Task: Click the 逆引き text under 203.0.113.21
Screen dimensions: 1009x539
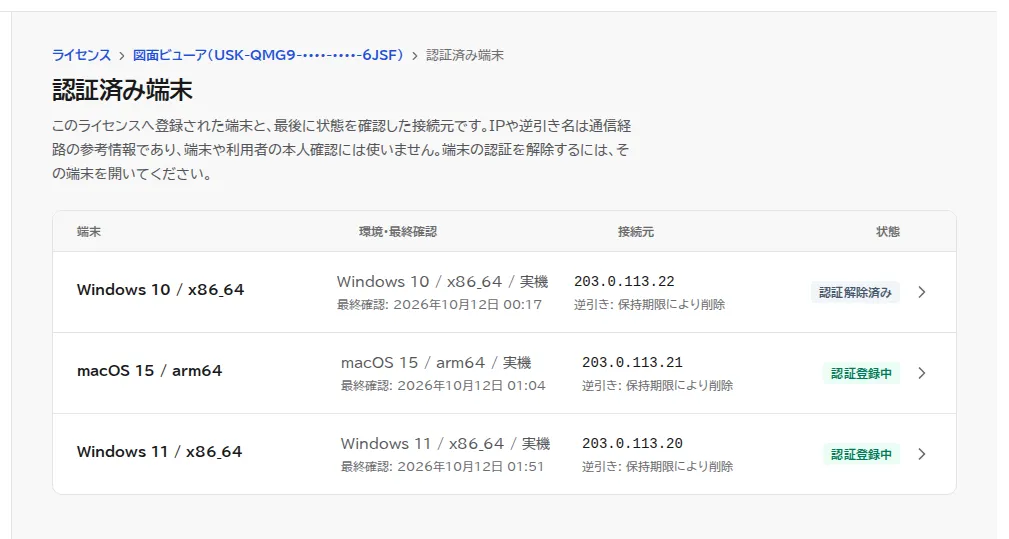Action: point(658,386)
